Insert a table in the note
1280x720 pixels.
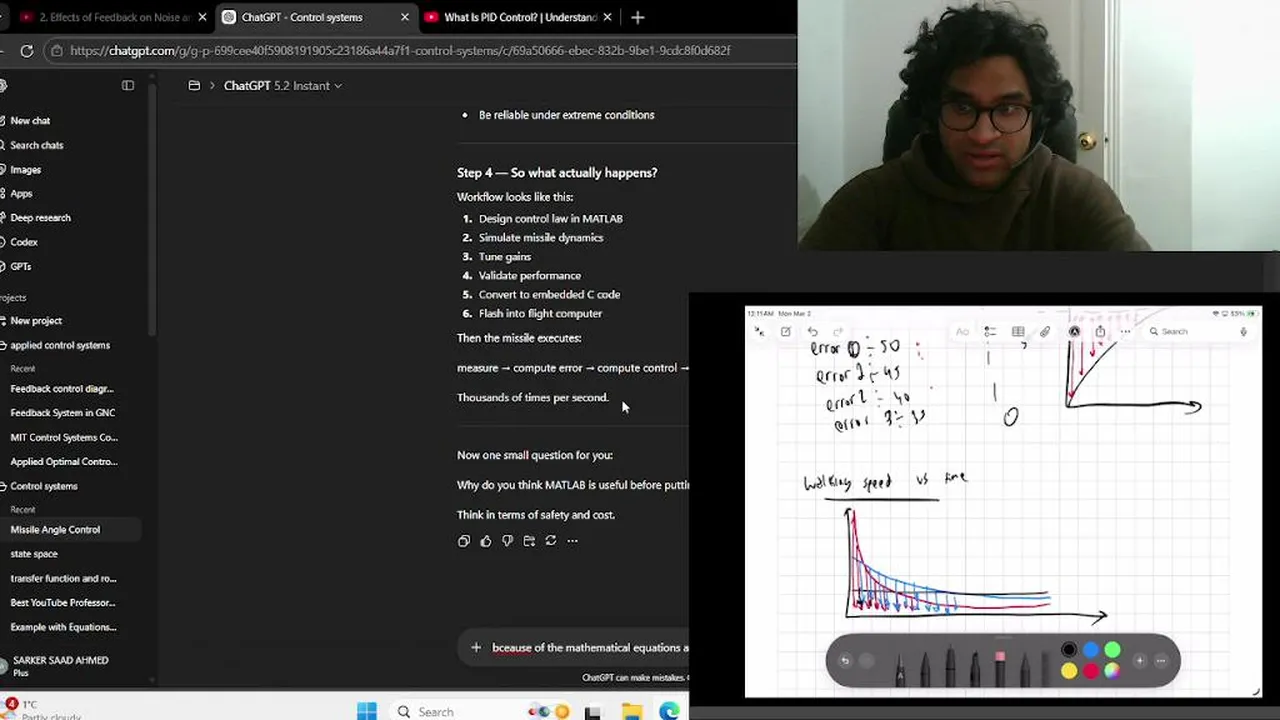click(x=1018, y=332)
